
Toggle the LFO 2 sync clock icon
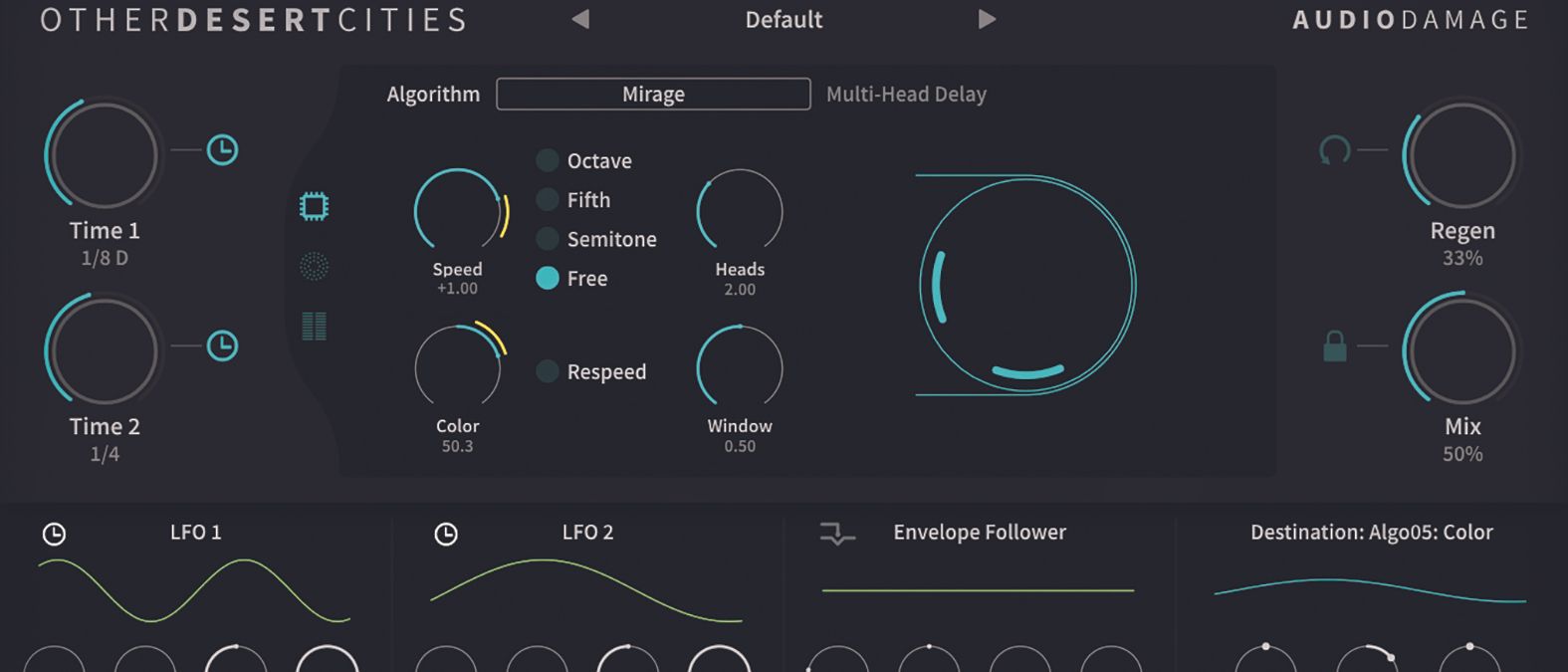point(446,534)
